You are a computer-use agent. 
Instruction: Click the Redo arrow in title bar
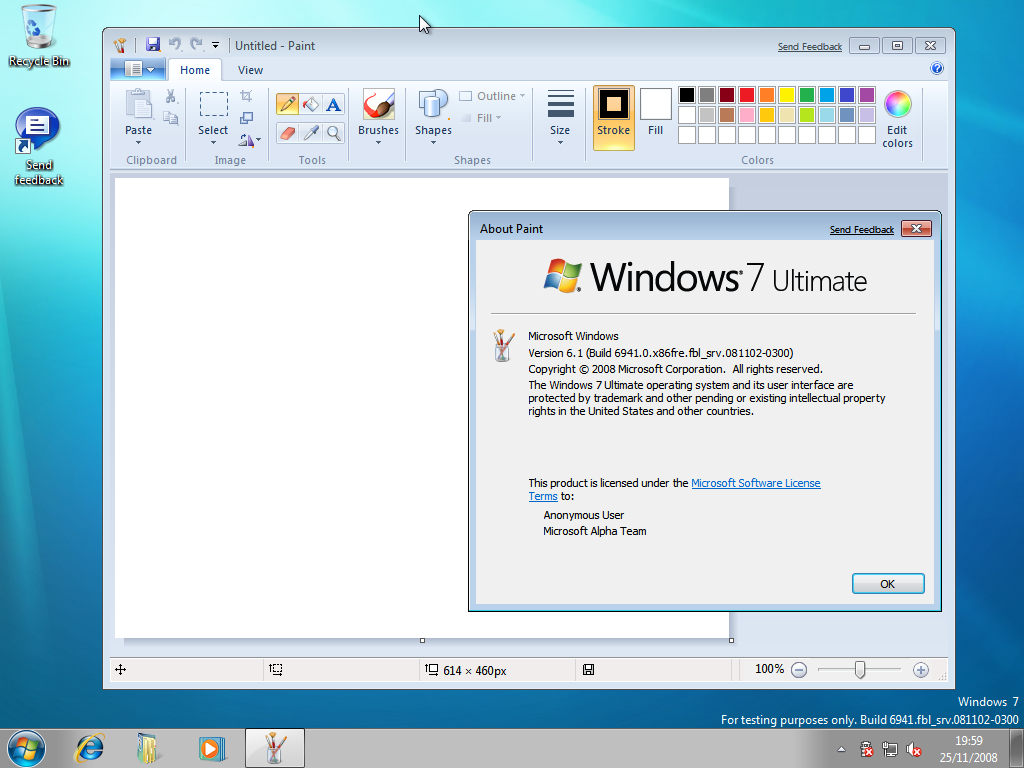point(196,44)
